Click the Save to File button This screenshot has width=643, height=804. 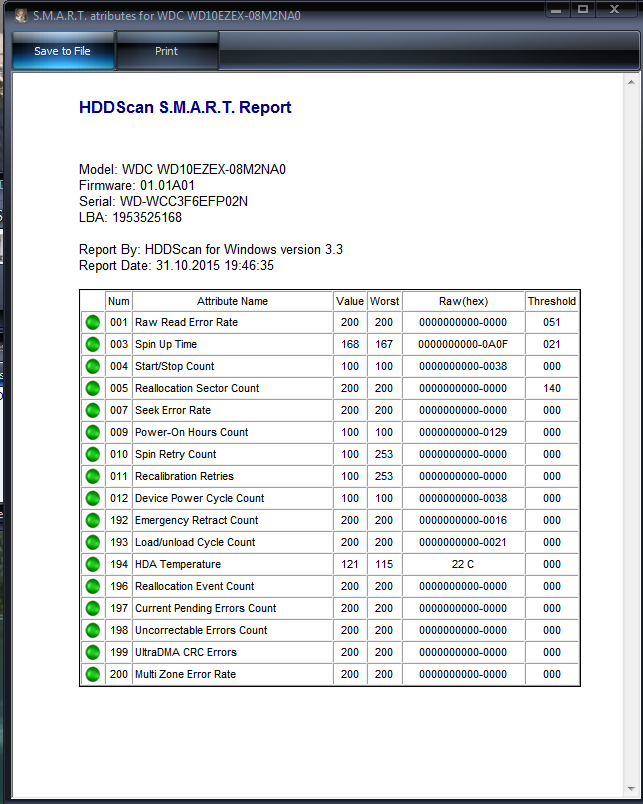pyautogui.click(x=63, y=51)
